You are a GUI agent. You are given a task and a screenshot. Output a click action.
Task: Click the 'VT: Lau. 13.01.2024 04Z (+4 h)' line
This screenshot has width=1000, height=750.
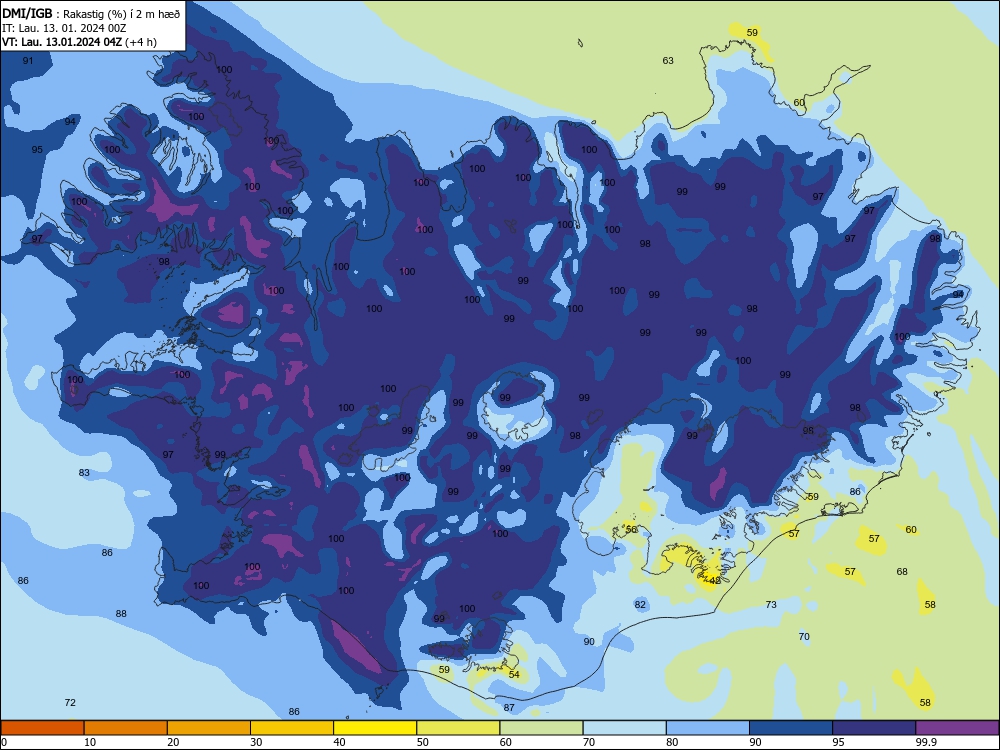click(x=79, y=42)
